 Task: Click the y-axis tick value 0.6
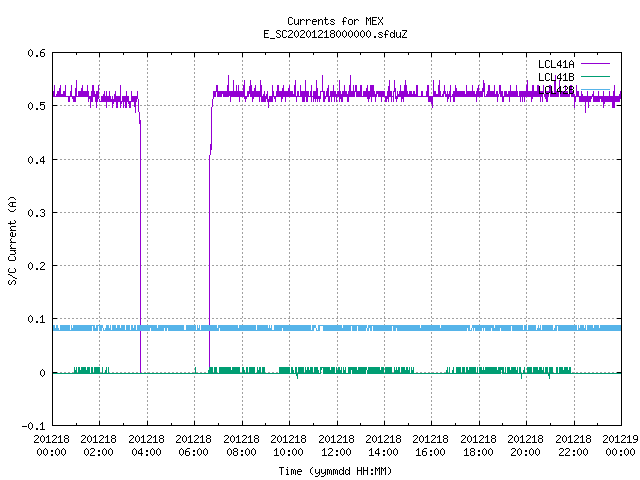(36, 53)
